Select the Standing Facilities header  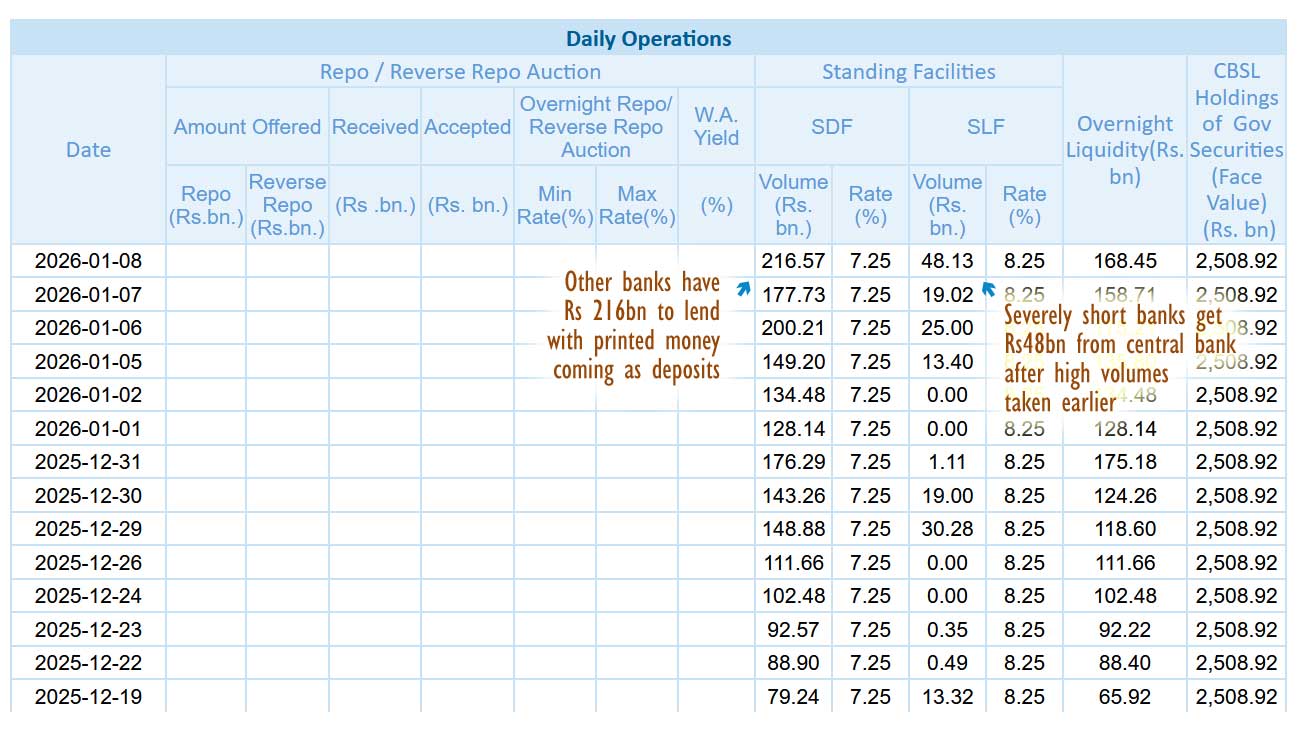(x=908, y=72)
